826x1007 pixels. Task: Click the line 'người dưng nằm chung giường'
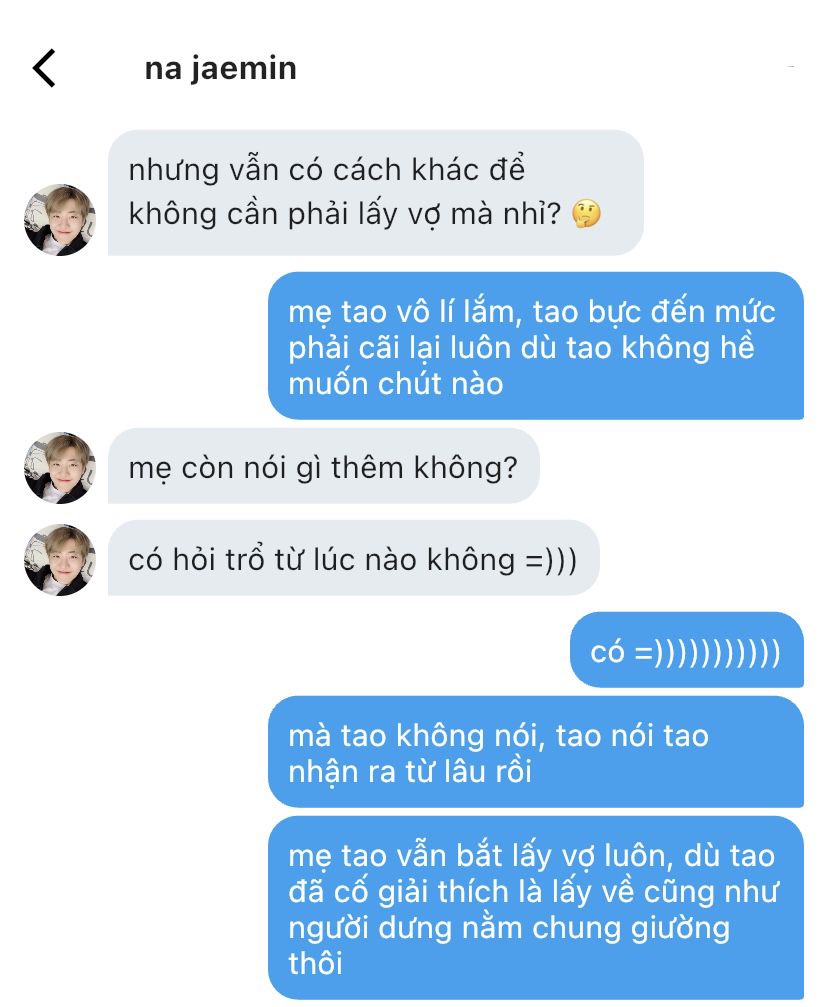pyautogui.click(x=509, y=928)
